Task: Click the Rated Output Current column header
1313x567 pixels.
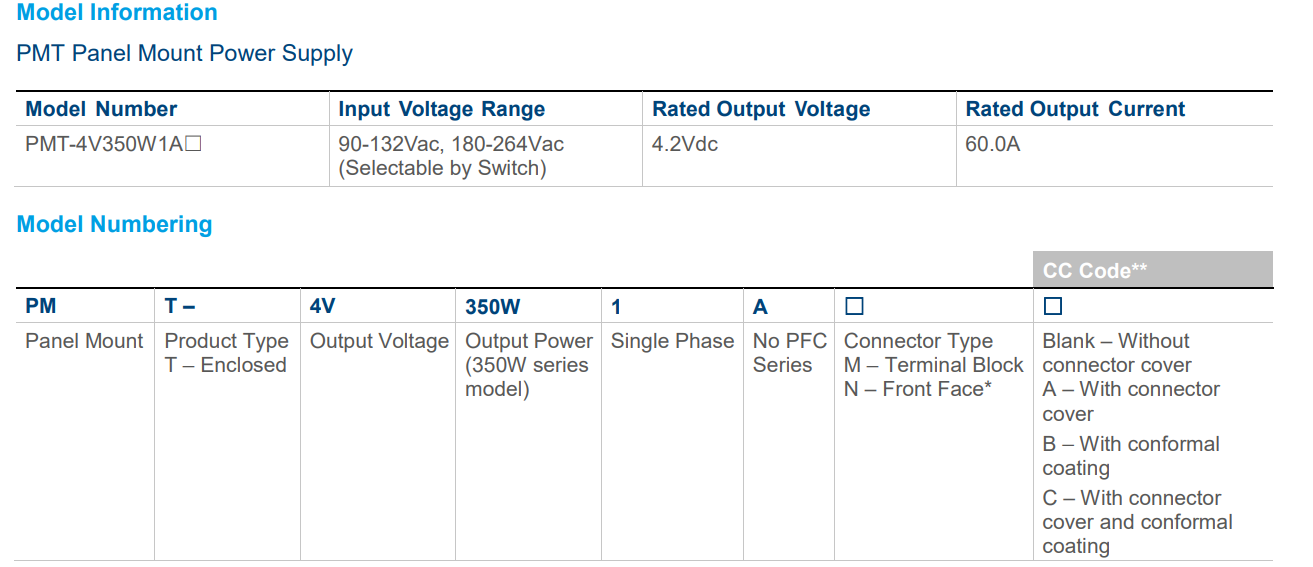Action: click(1075, 109)
